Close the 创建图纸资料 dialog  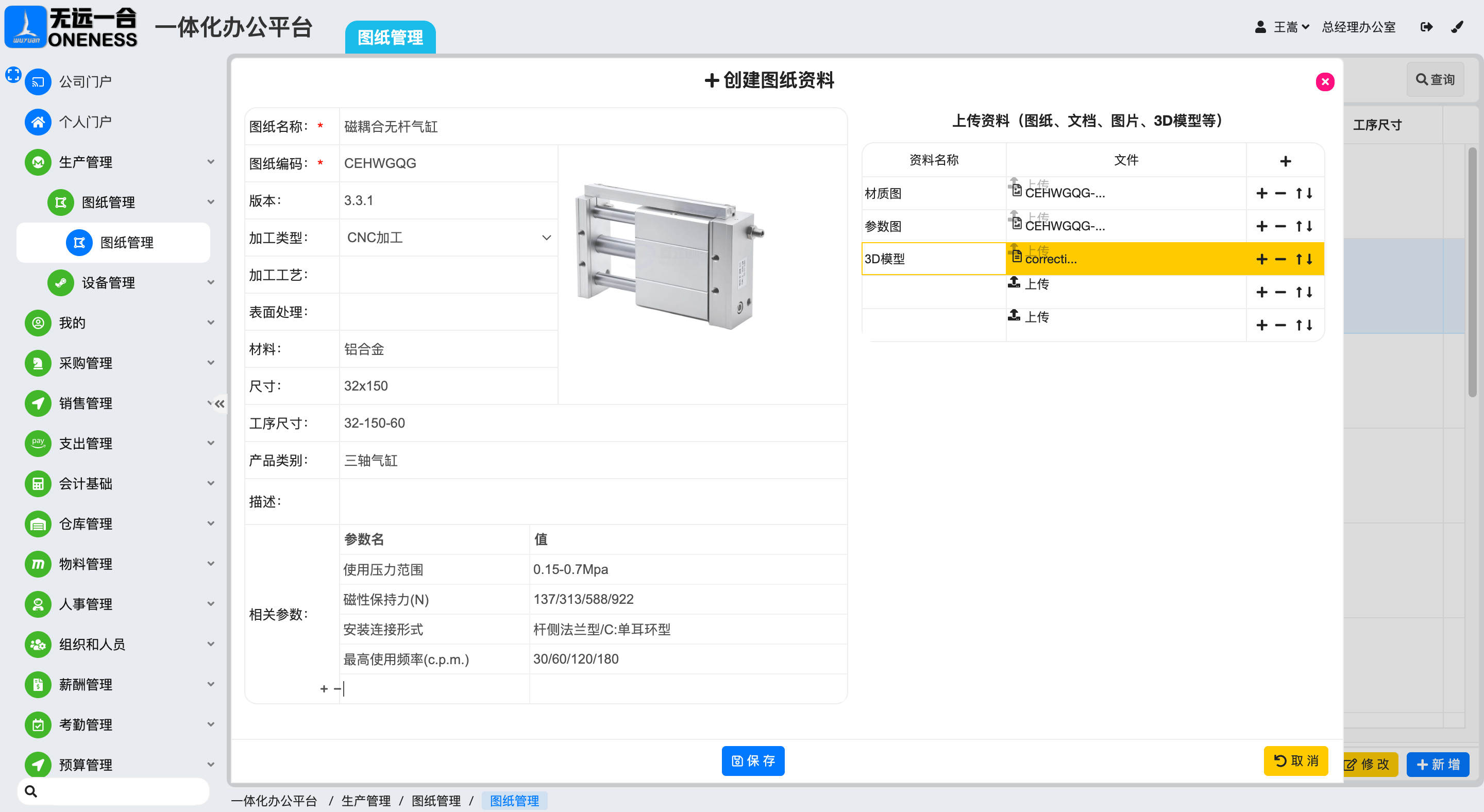(x=1324, y=82)
